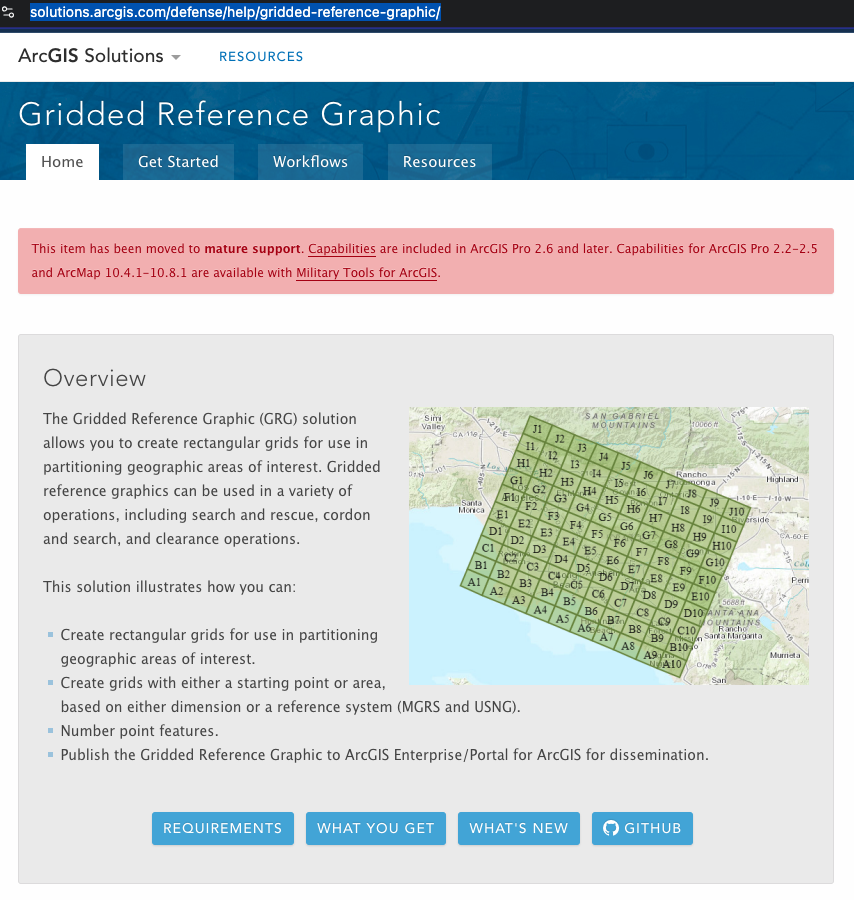Click the WHAT'S NEW button
854x900 pixels.
519,828
